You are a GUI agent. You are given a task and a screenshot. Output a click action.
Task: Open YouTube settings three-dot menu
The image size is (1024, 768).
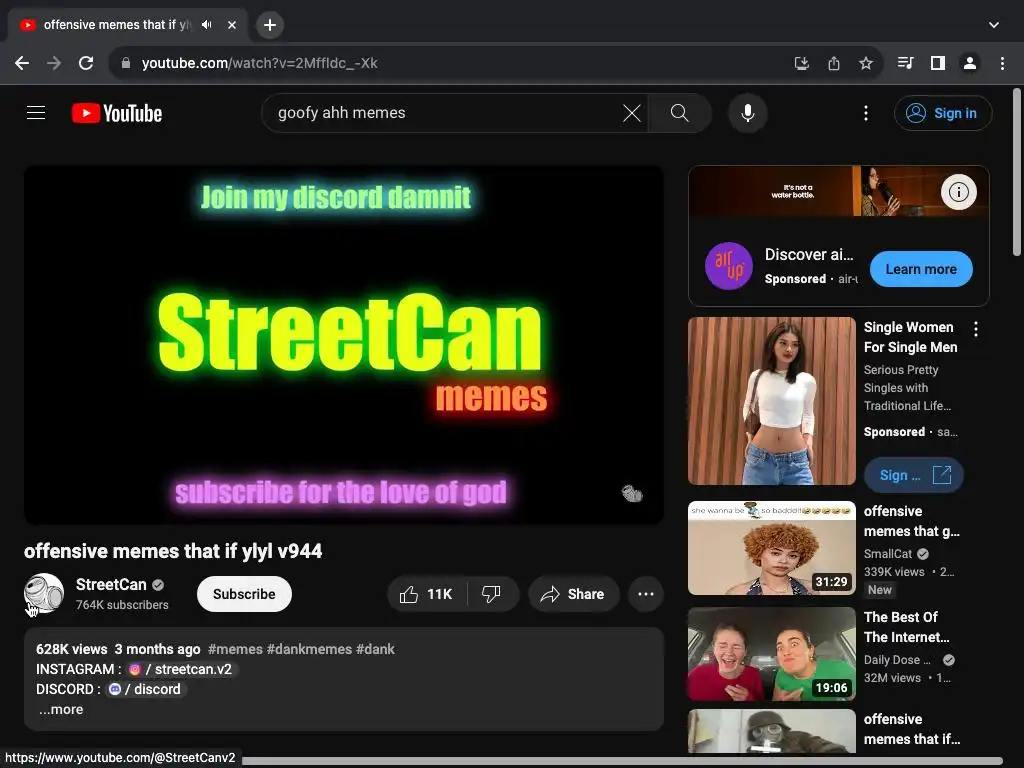click(x=866, y=113)
